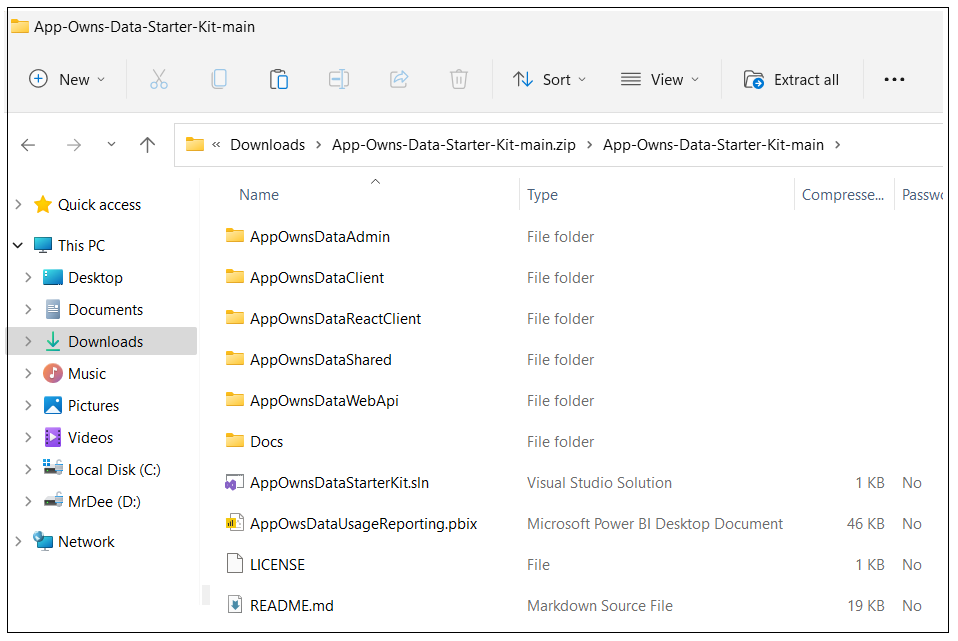The width and height of the screenshot is (958, 641).
Task: Select the AppOwnsDataStarterKit.sln file name
Action: pyautogui.click(x=340, y=483)
